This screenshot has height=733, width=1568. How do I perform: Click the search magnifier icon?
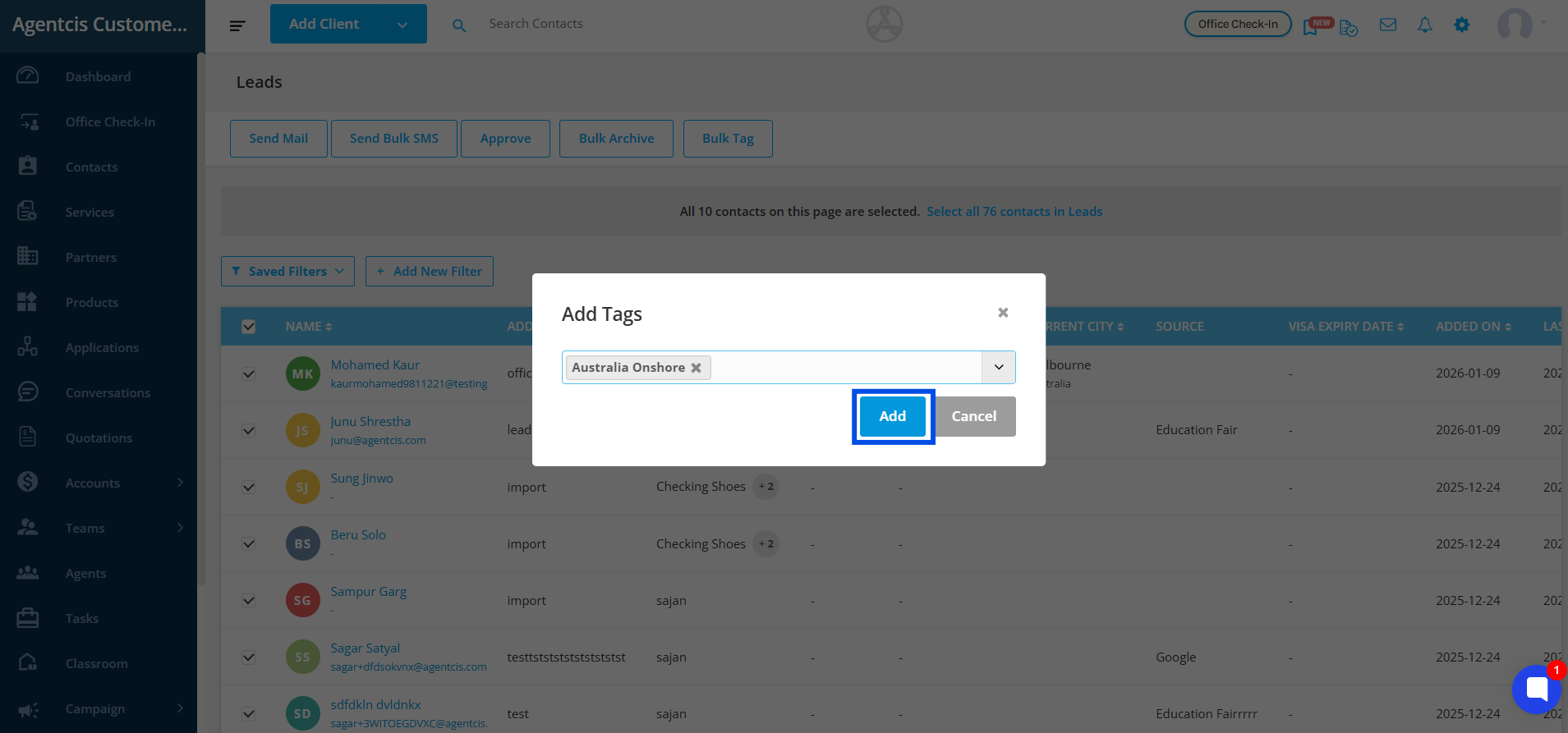click(x=459, y=25)
